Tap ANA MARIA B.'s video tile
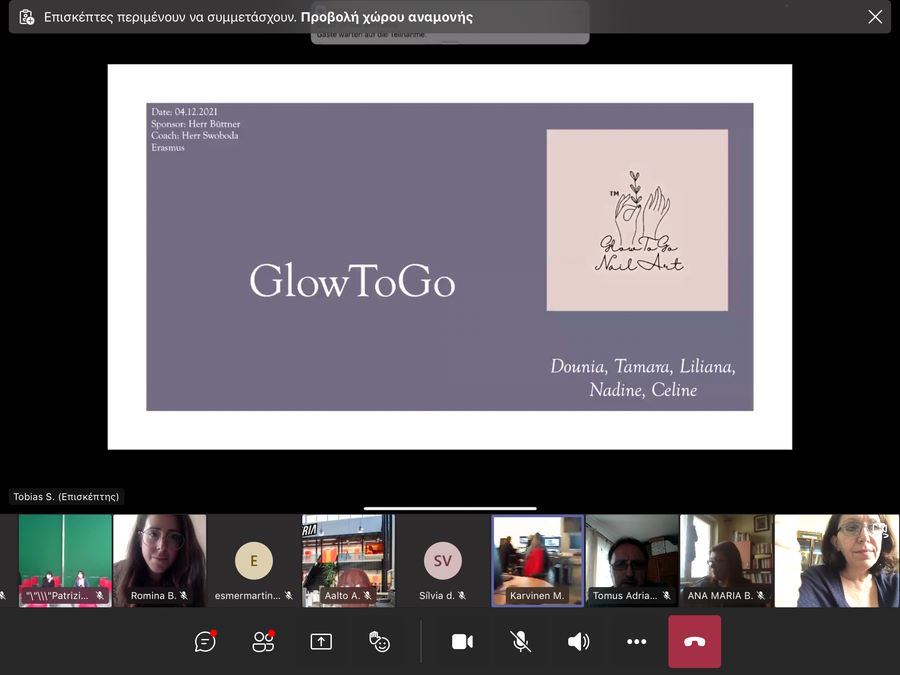900x675 pixels. click(726, 560)
